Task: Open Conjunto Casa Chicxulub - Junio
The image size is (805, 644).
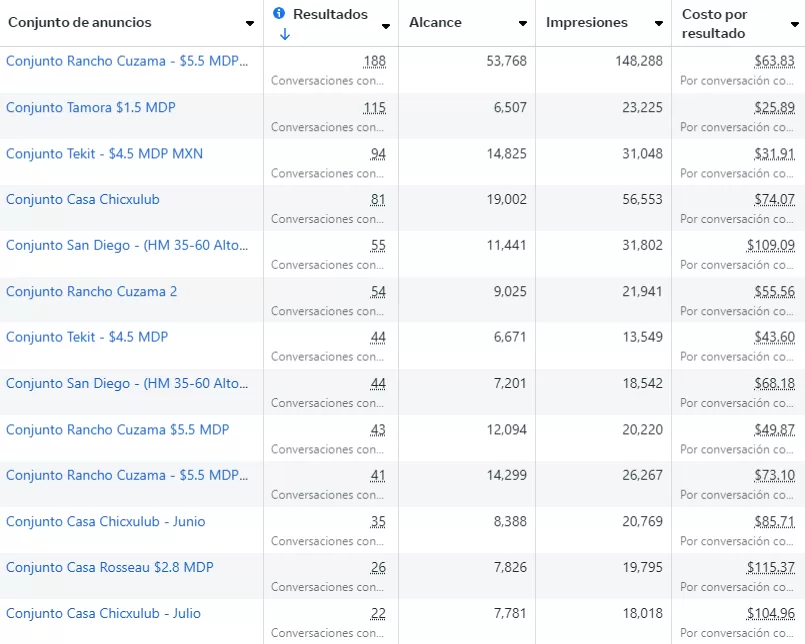Action: (x=105, y=521)
